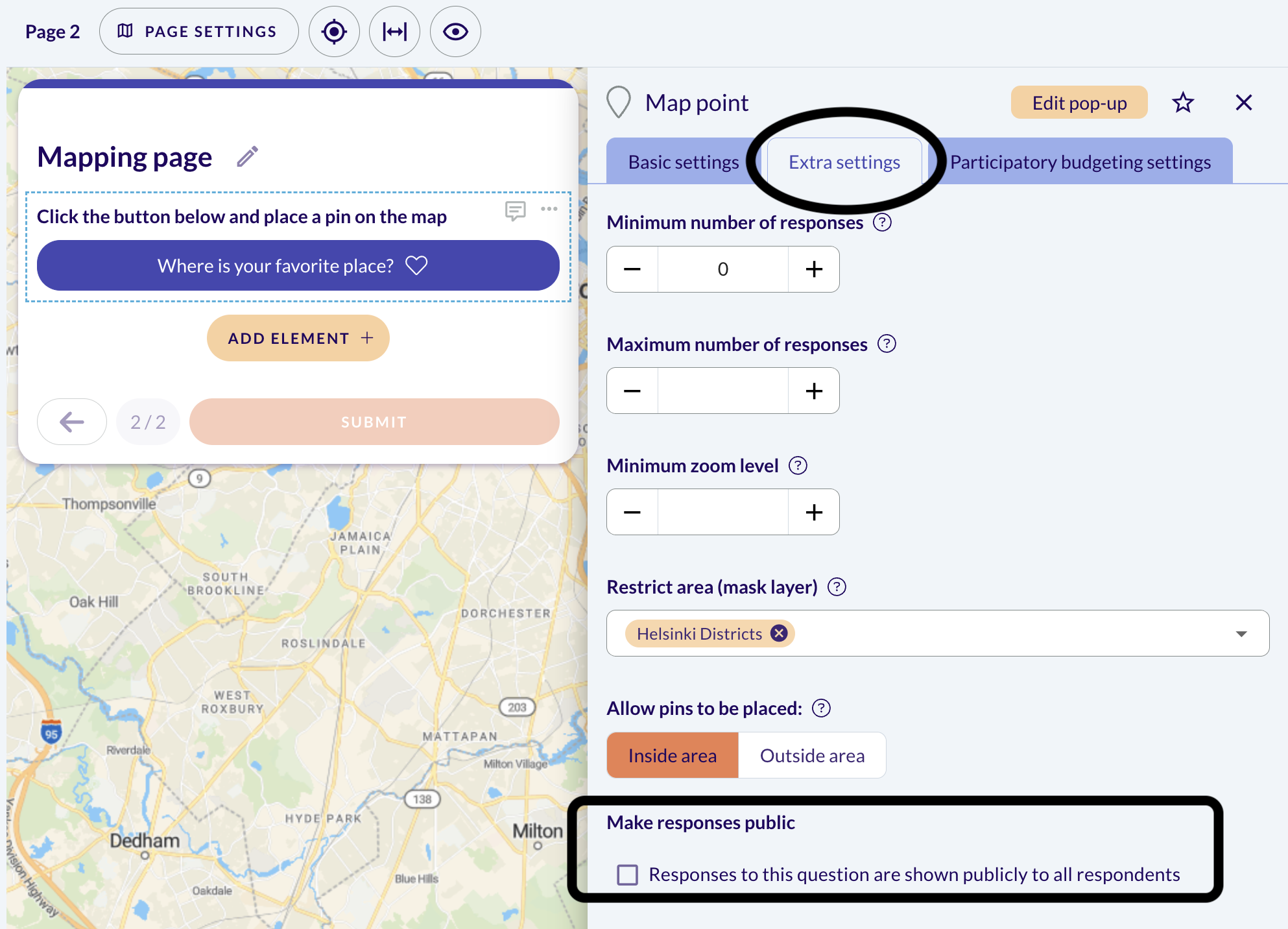Click the fit-width arrows icon
1288x929 pixels.
pos(394,32)
